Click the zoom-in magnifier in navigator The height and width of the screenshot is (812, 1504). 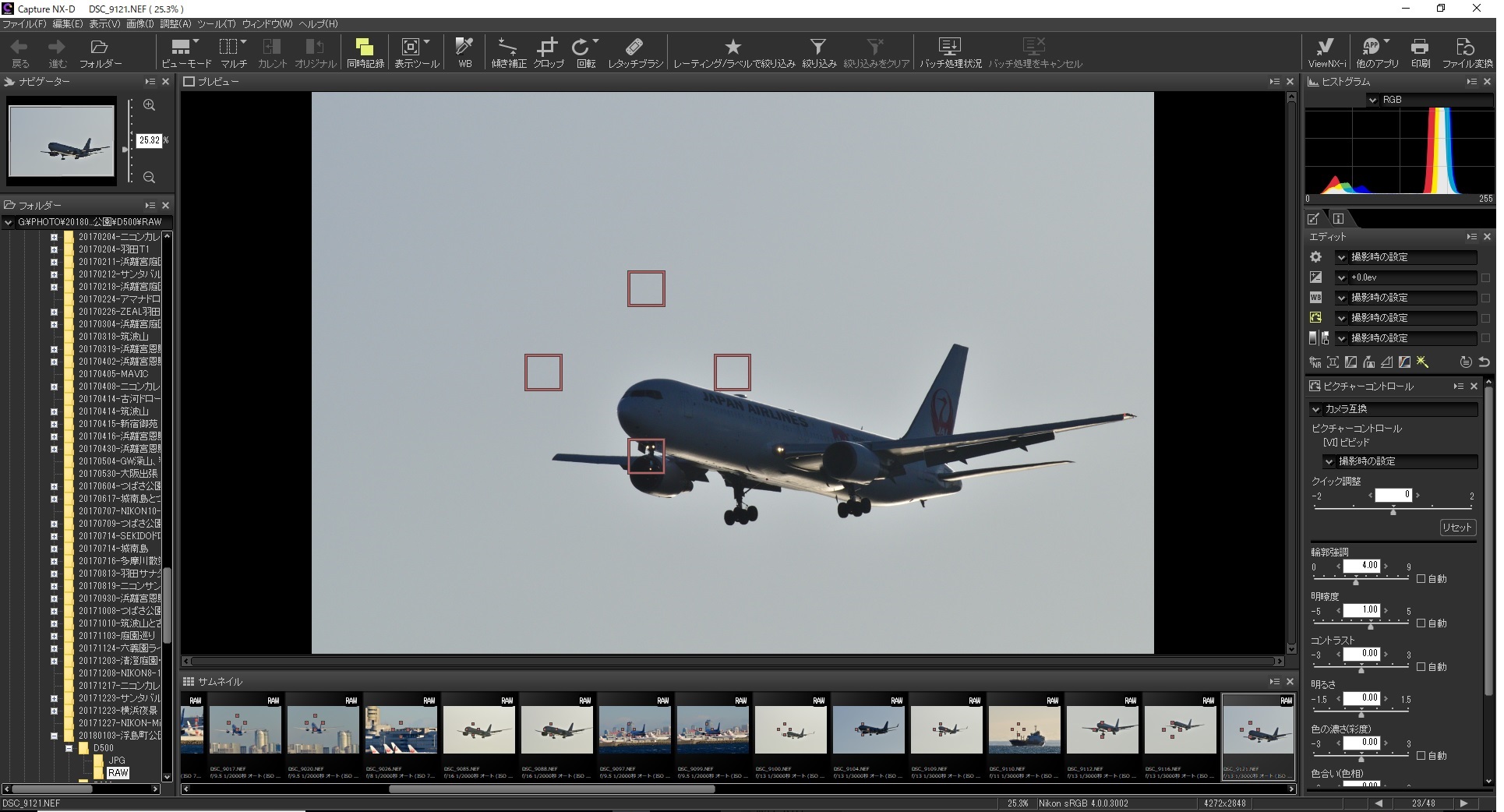pos(150,105)
